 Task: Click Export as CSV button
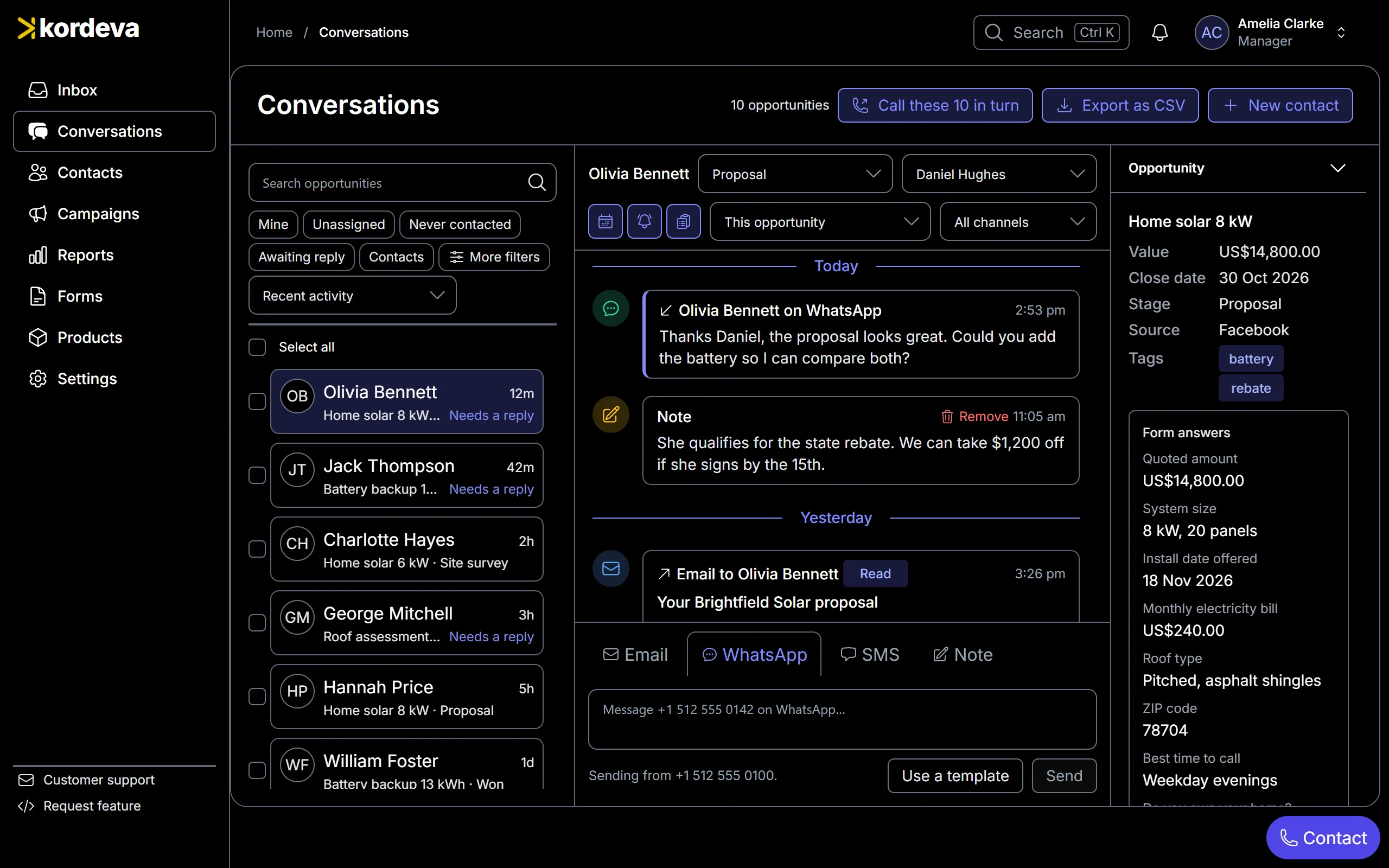(x=1120, y=105)
